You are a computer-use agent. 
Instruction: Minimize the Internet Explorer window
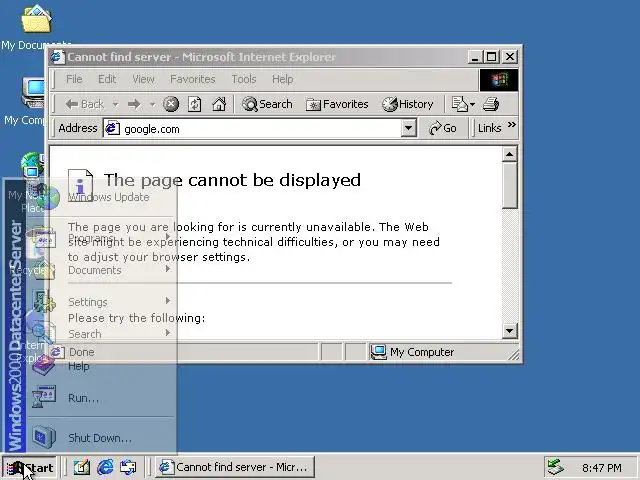tap(474, 57)
